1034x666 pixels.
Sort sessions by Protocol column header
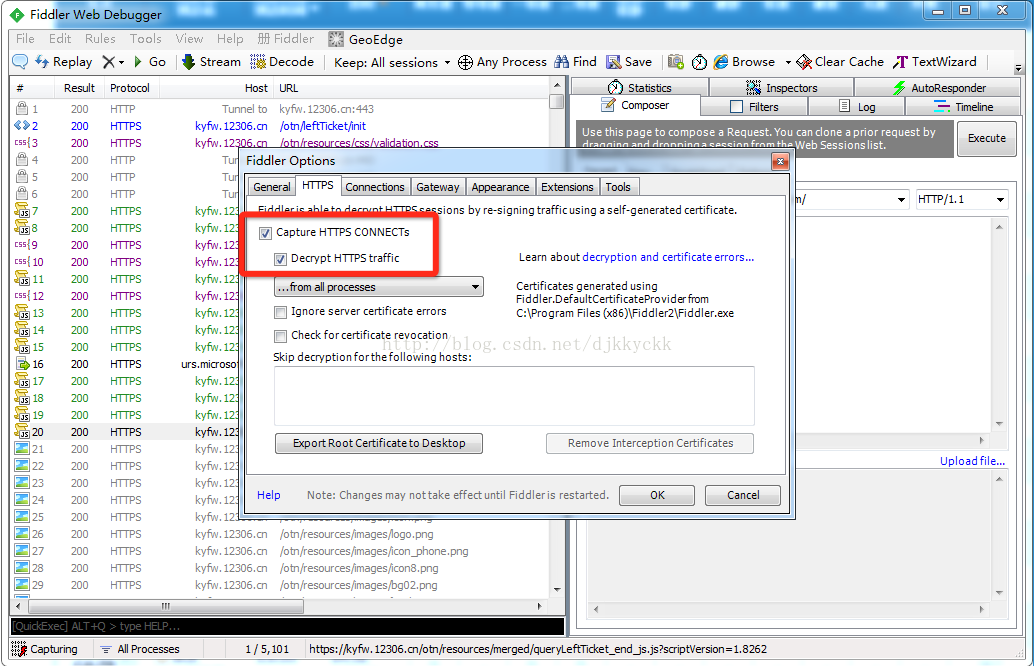pos(130,88)
